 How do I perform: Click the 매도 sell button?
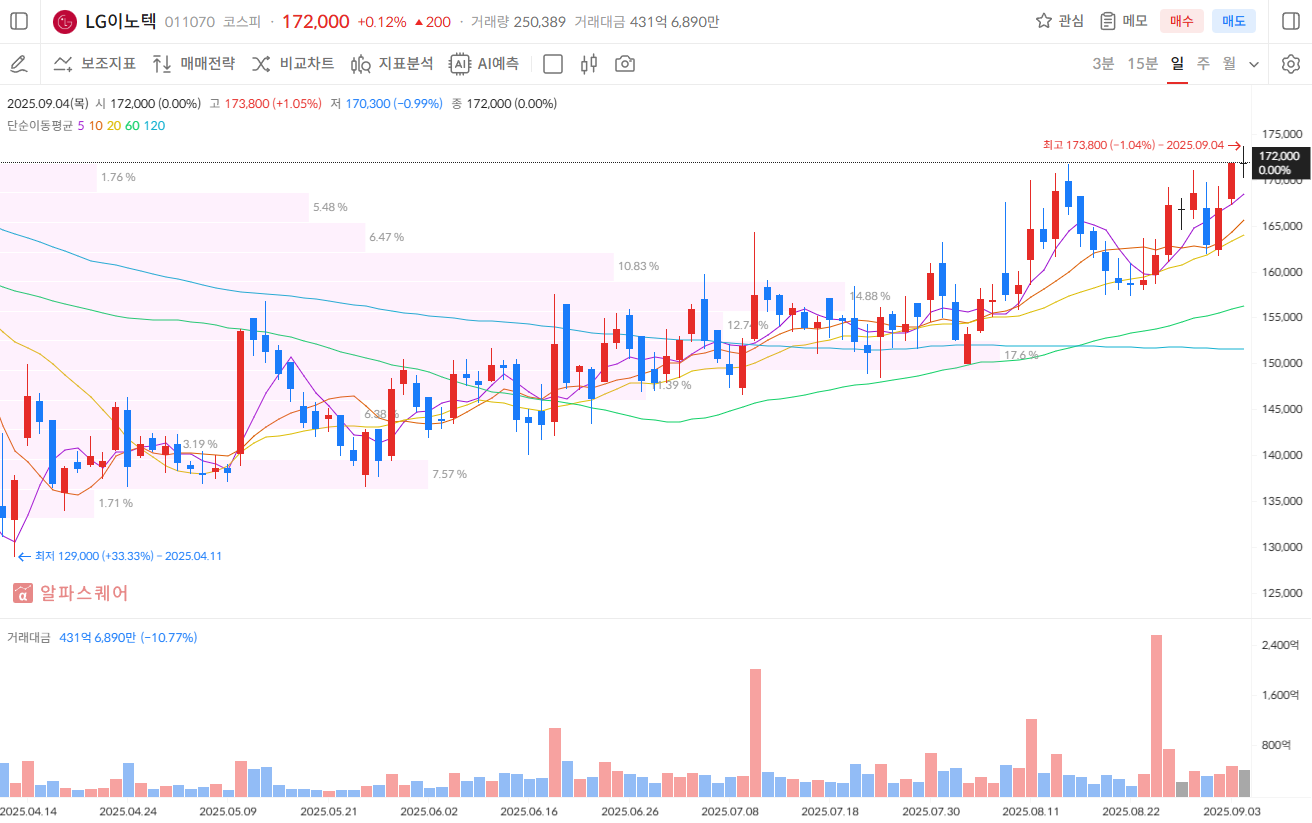pos(1234,21)
